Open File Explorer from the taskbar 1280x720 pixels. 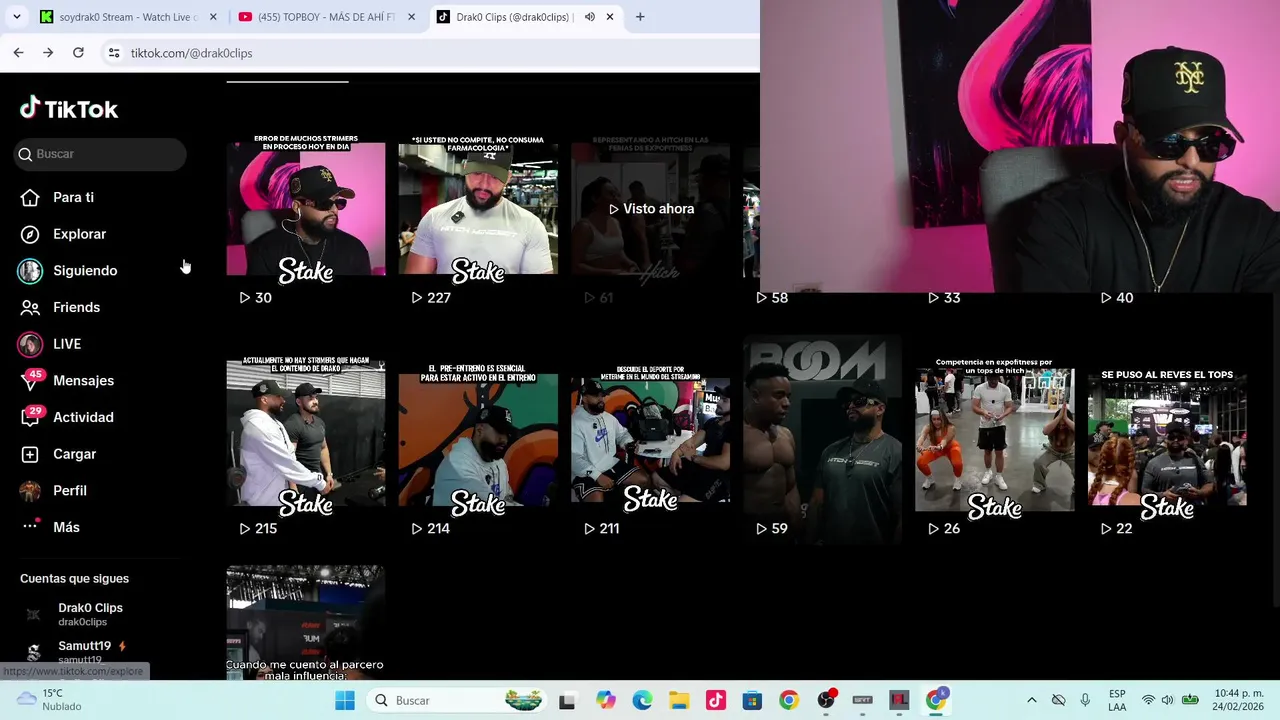(679, 701)
